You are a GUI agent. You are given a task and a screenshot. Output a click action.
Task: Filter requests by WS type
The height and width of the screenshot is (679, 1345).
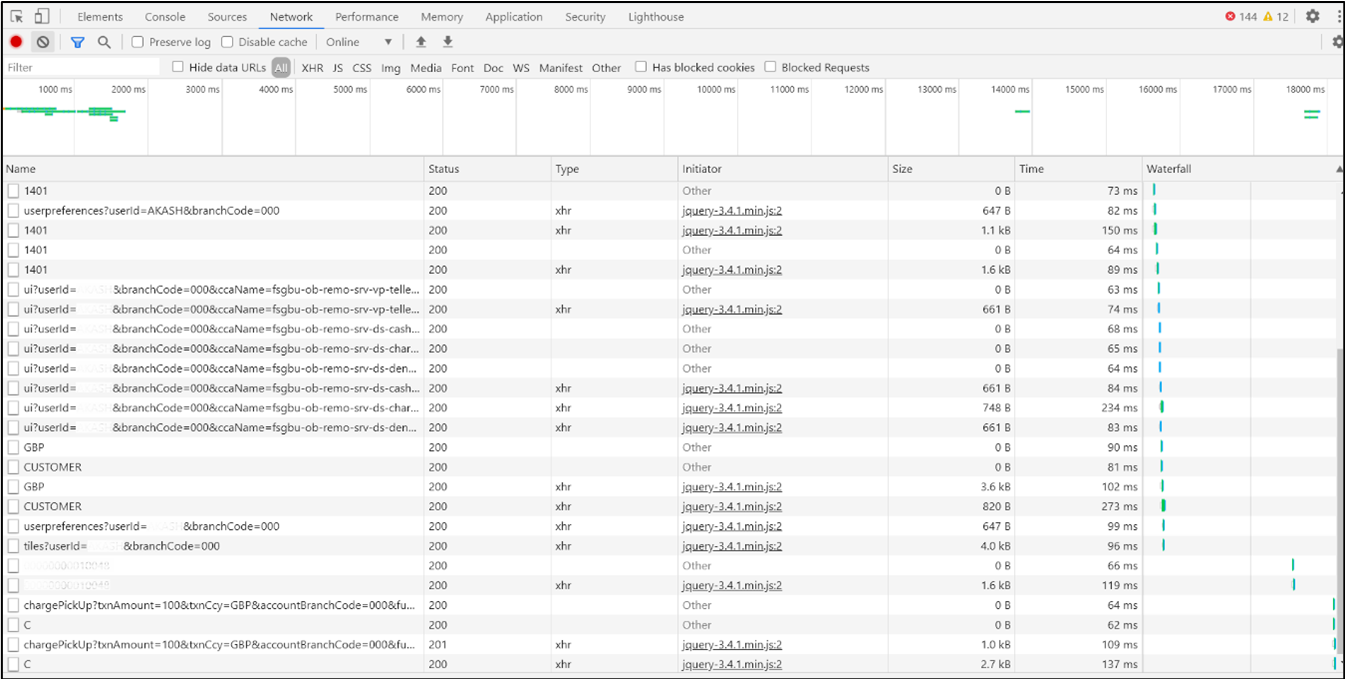[521, 67]
